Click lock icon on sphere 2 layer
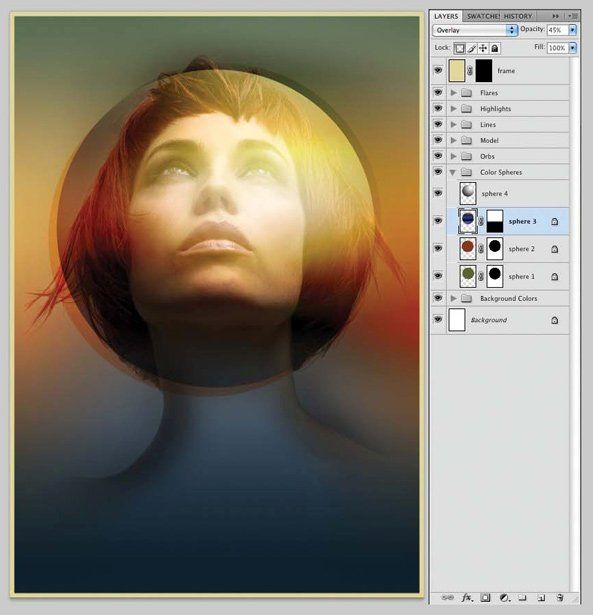Image resolution: width=593 pixels, height=615 pixels. 555,249
